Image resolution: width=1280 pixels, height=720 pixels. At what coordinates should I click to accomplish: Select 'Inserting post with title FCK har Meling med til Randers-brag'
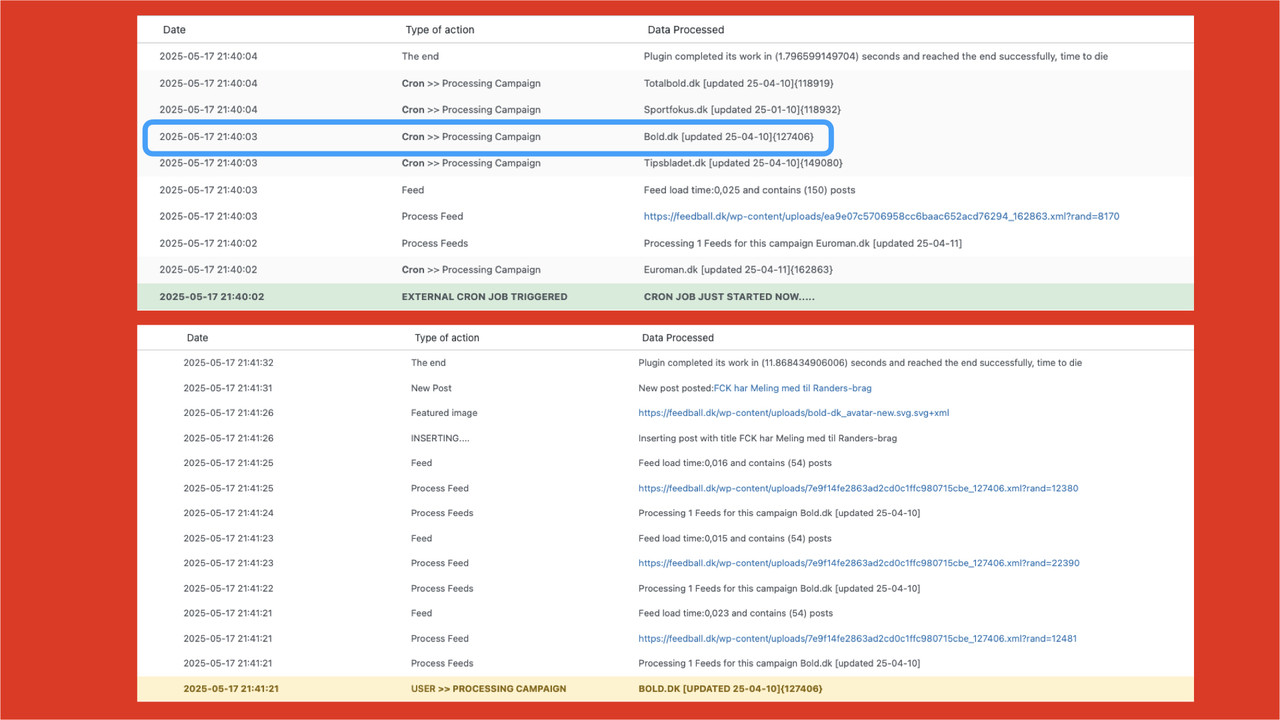click(x=767, y=438)
